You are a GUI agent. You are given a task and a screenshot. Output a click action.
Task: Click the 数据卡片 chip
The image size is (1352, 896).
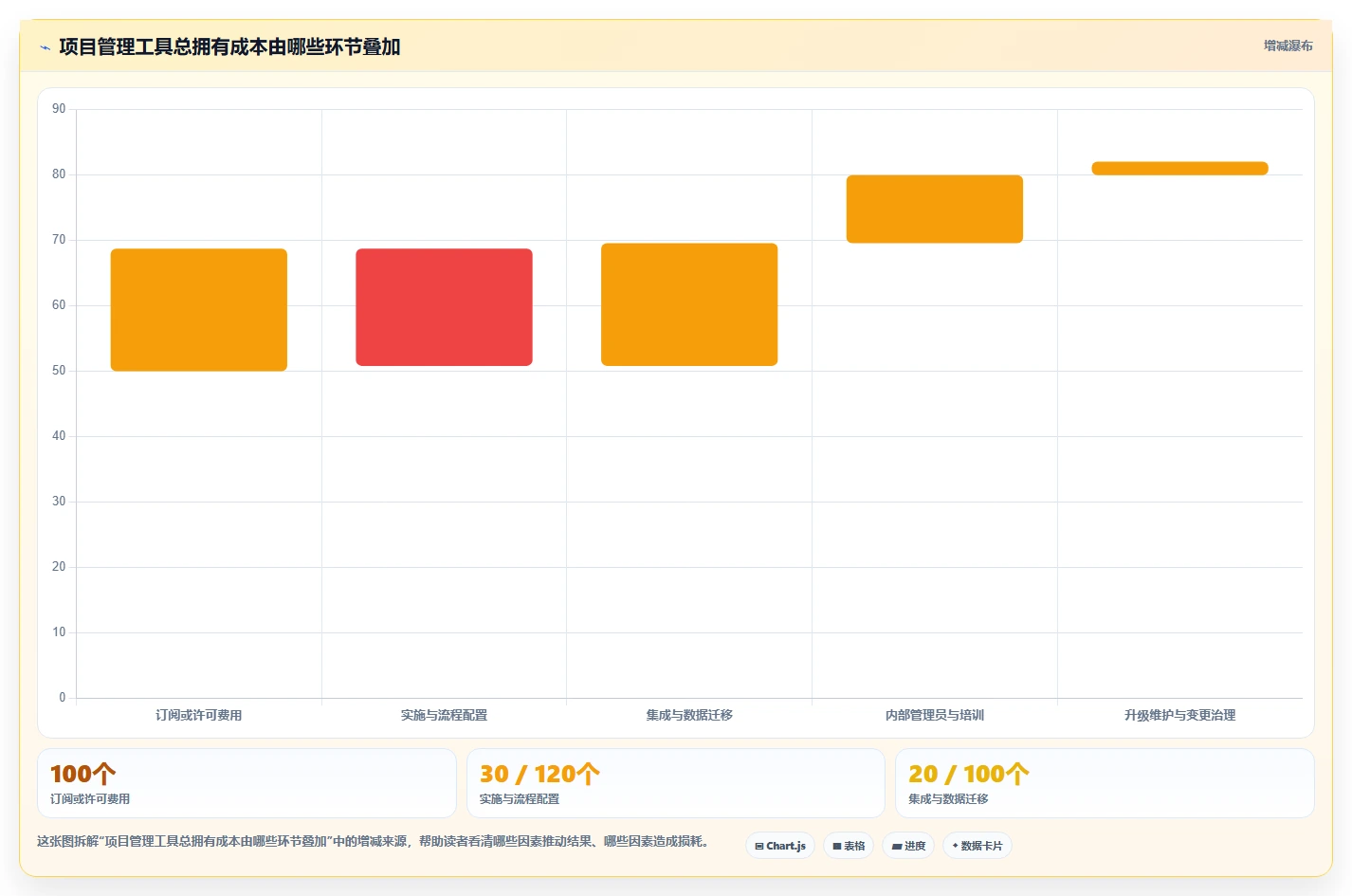[x=977, y=846]
